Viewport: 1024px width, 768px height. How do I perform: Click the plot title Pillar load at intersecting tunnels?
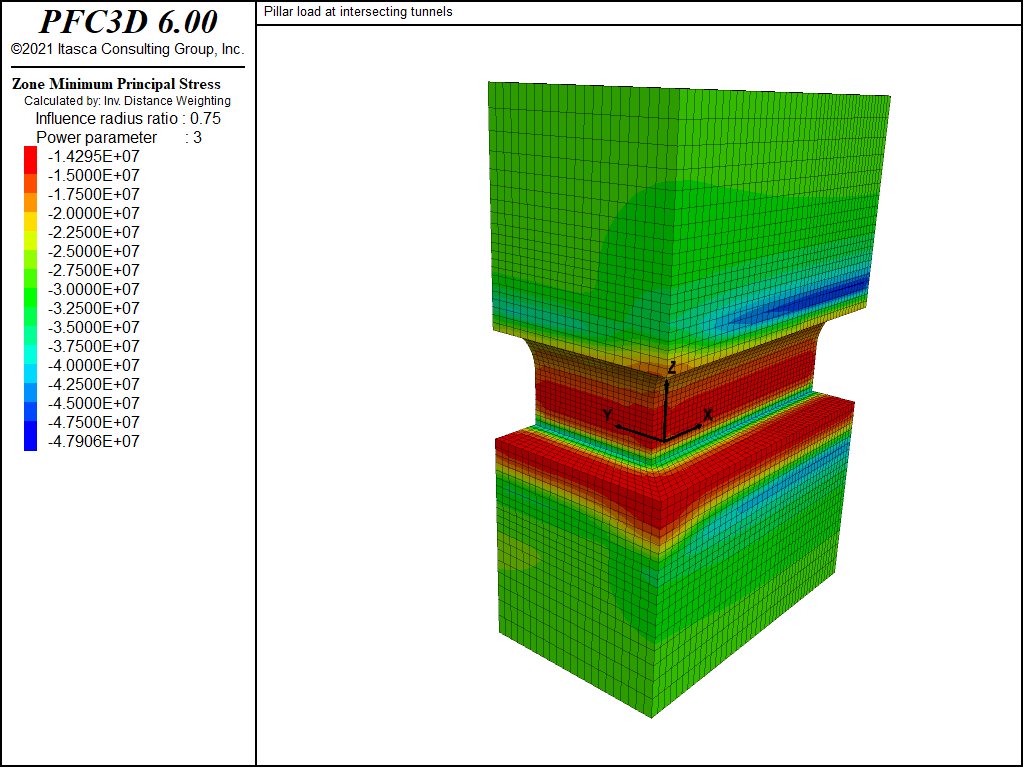pos(358,12)
